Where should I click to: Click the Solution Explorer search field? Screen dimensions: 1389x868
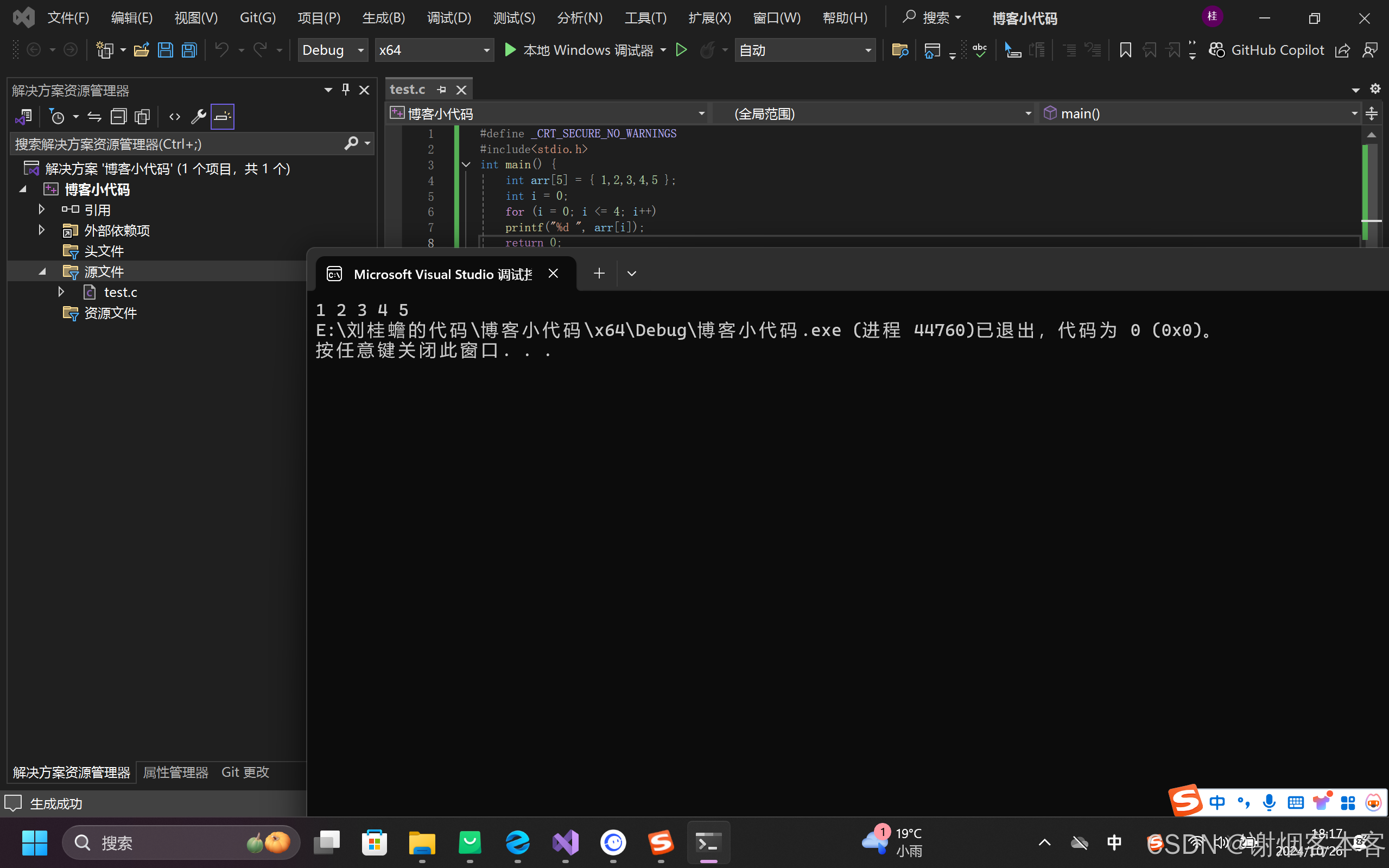(x=172, y=144)
